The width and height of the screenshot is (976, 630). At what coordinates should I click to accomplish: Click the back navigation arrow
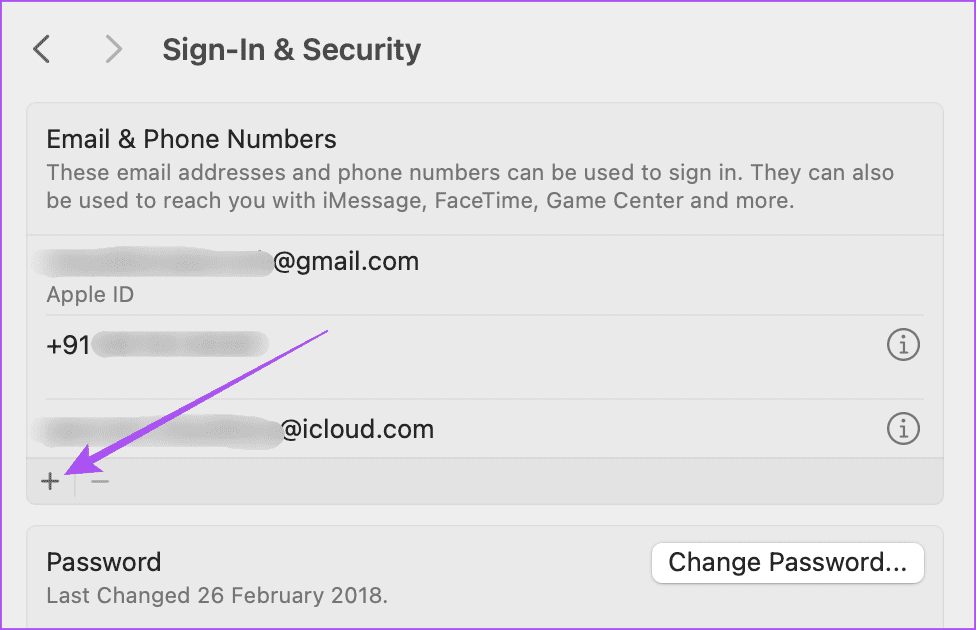click(x=41, y=48)
